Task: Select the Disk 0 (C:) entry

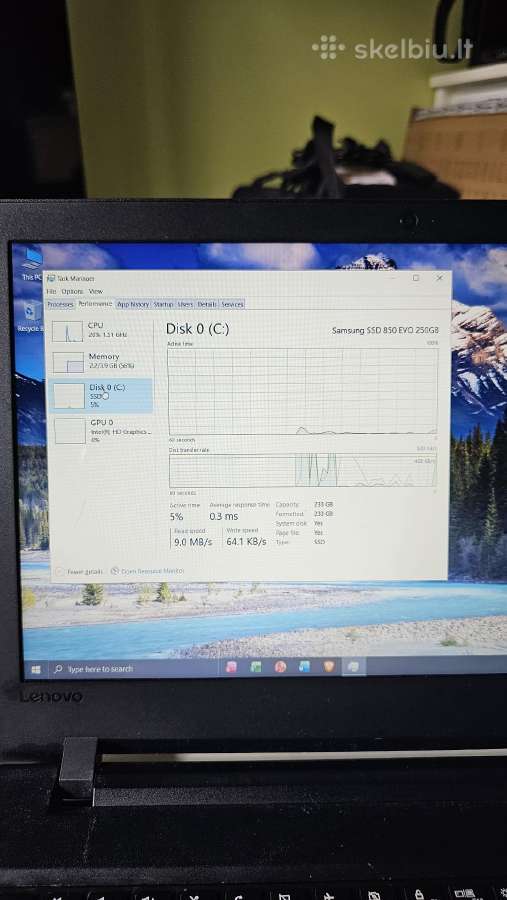Action: click(x=101, y=395)
